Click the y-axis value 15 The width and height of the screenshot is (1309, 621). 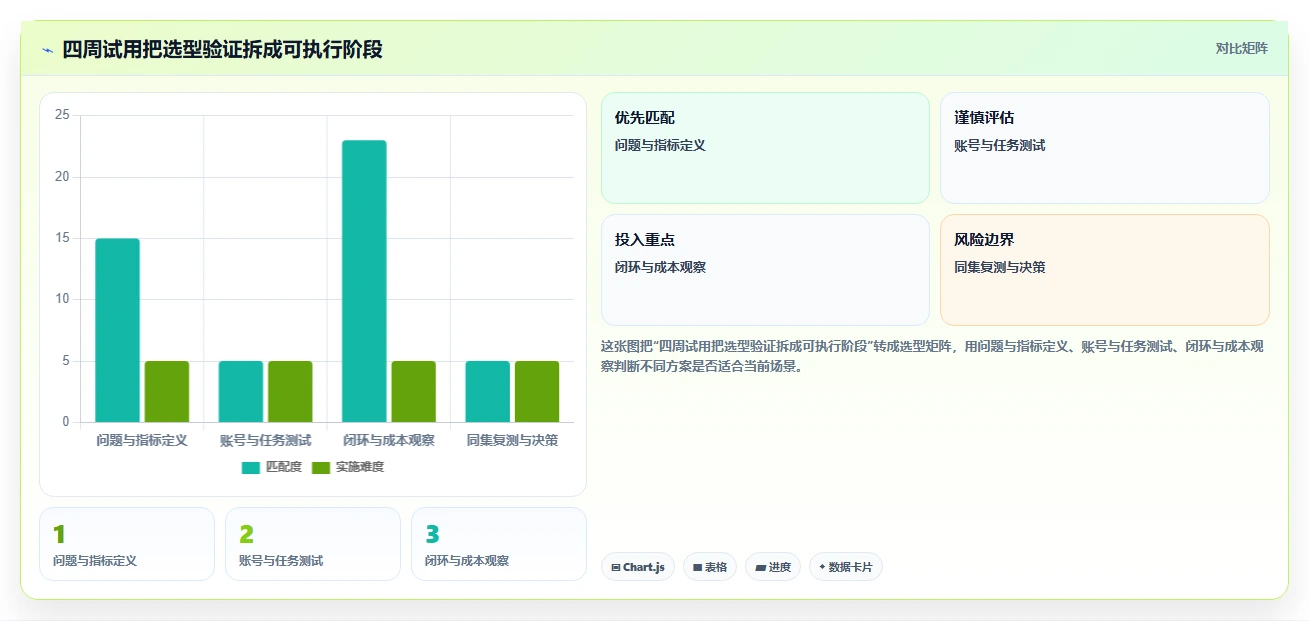coord(62,238)
